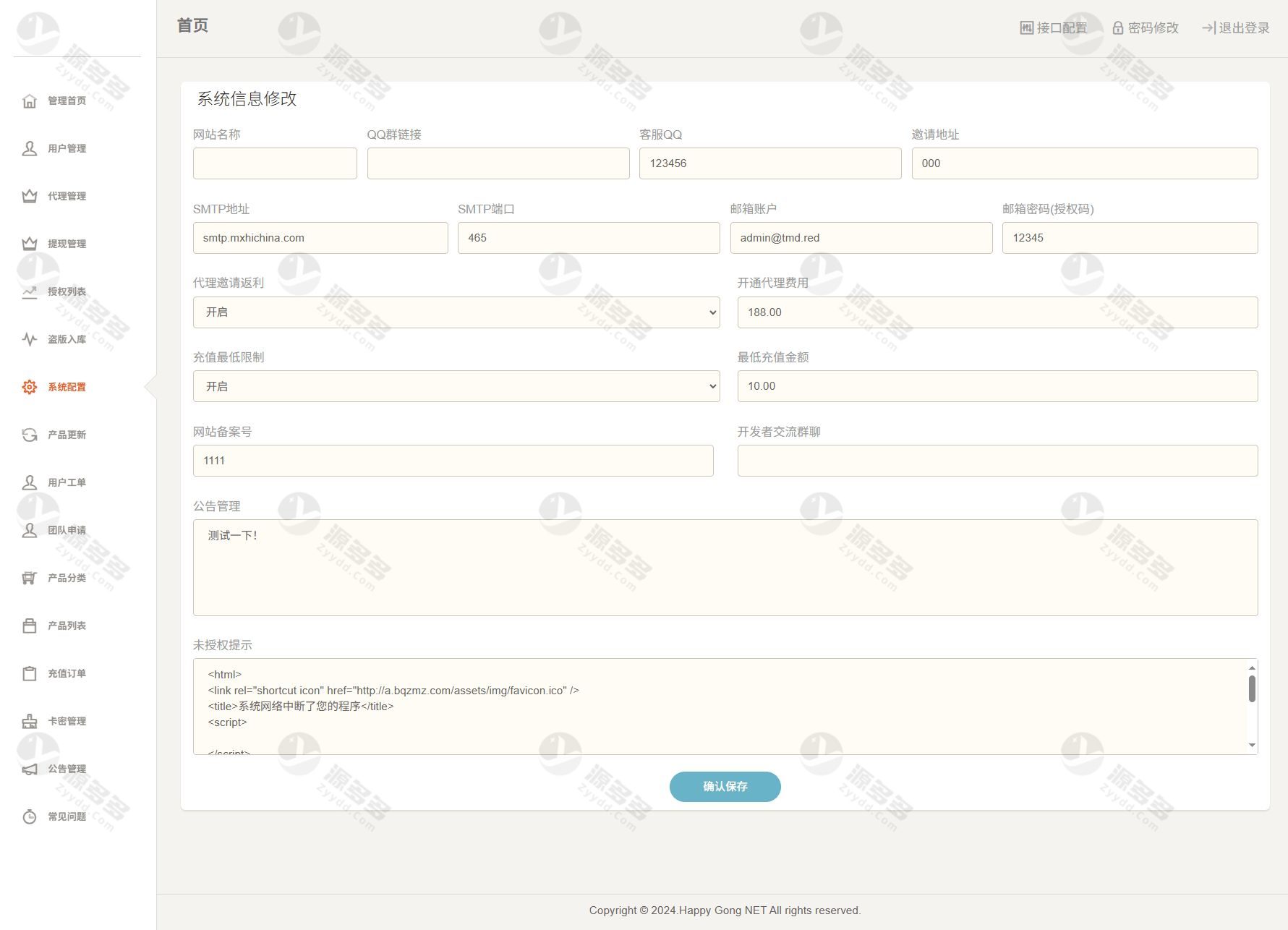Click the 未授权提示 scrollbar up arrow
This screenshot has height=930, width=1288.
1252,667
